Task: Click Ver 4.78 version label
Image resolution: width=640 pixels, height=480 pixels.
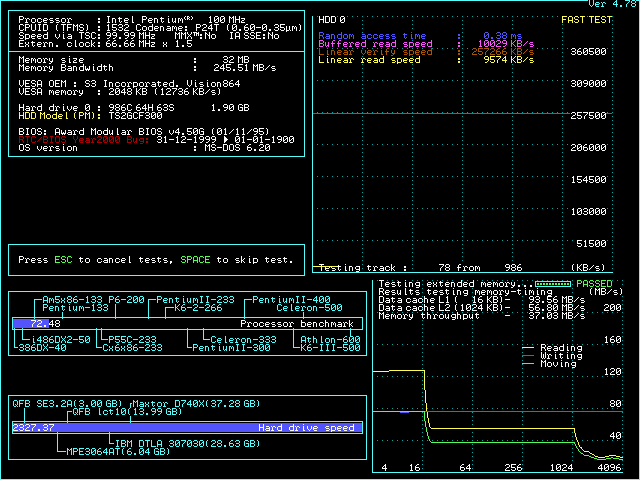Action: (x=612, y=4)
